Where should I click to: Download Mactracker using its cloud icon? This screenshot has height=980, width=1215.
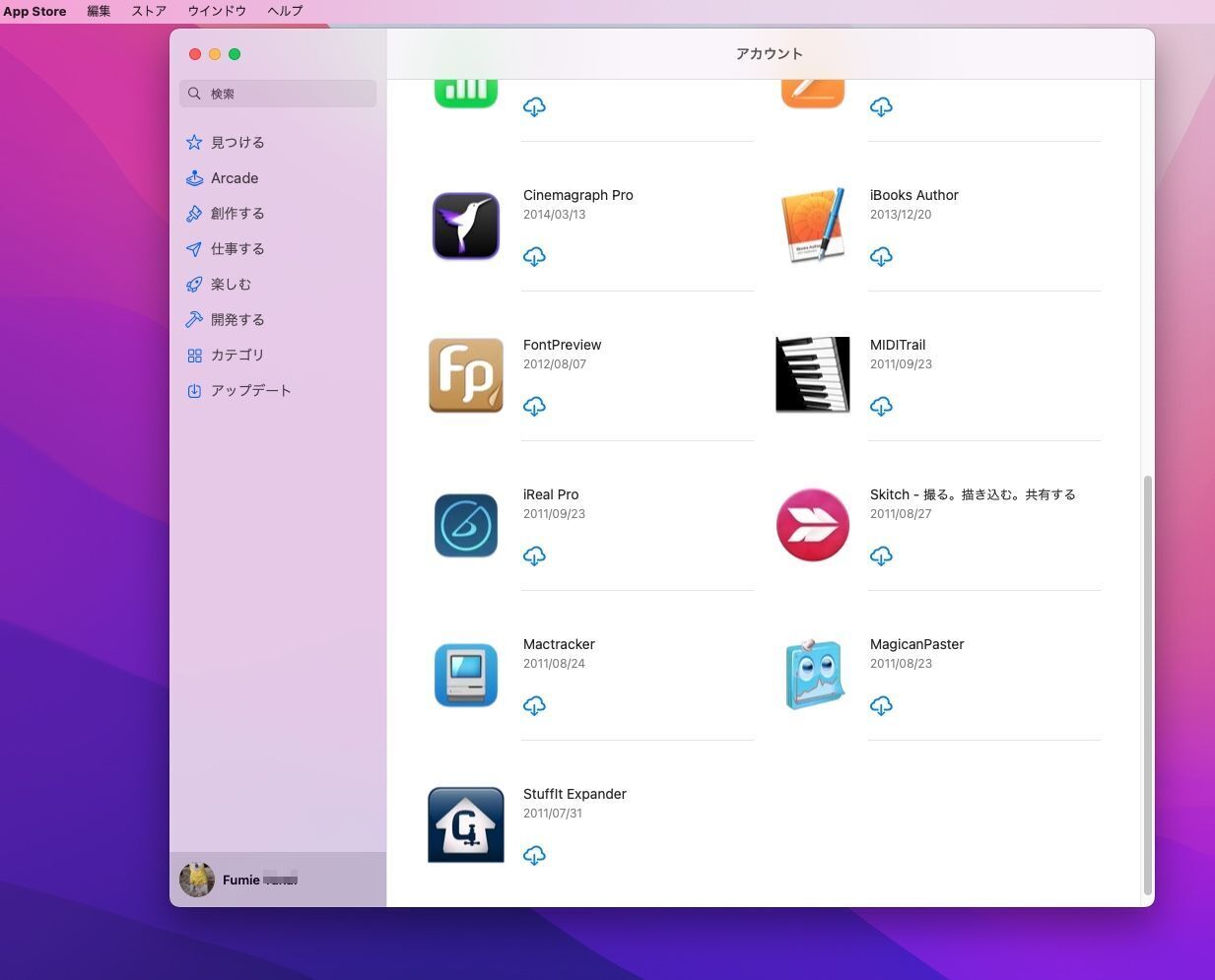click(x=534, y=706)
